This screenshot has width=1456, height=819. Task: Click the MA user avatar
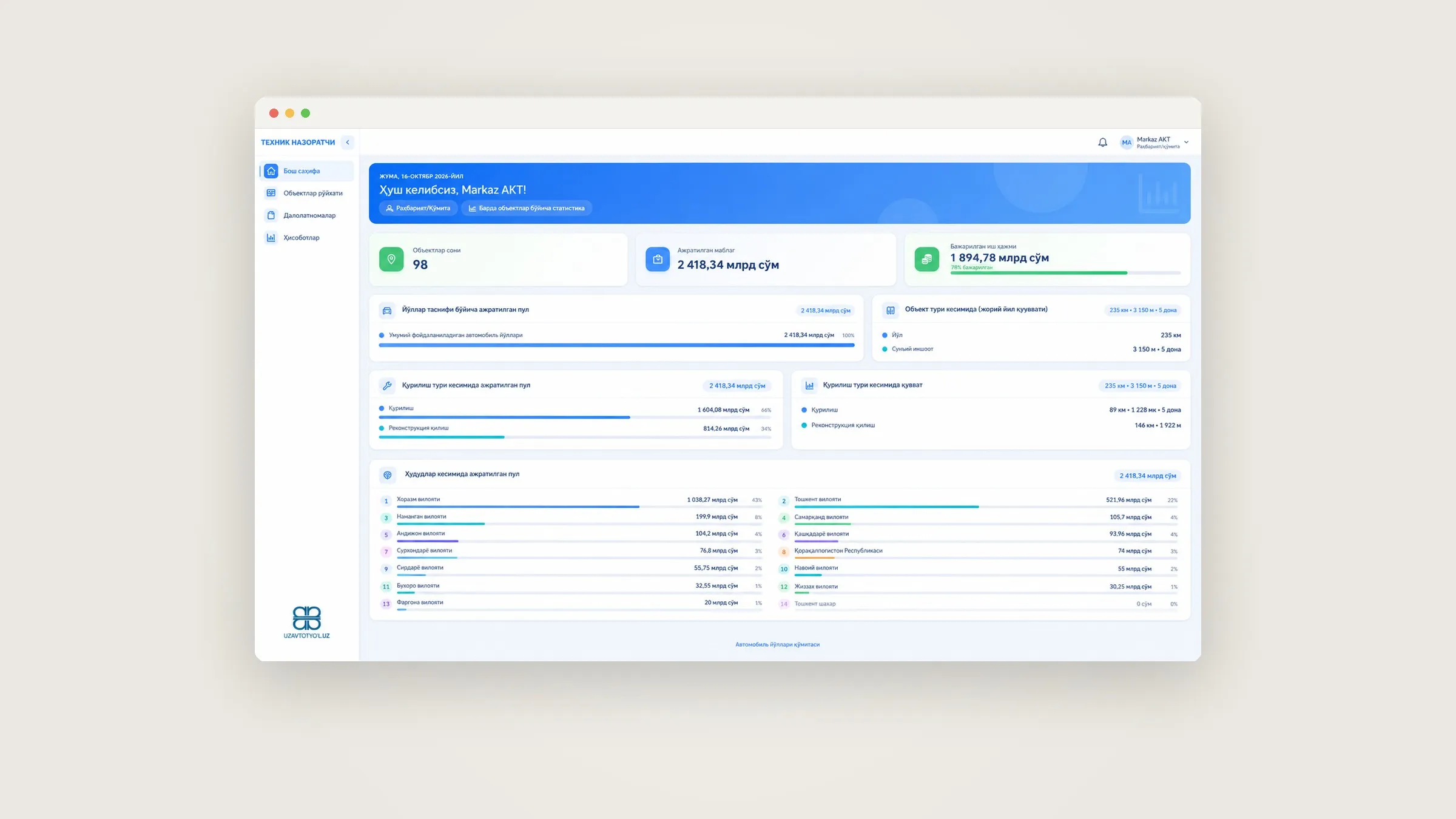pyautogui.click(x=1127, y=143)
